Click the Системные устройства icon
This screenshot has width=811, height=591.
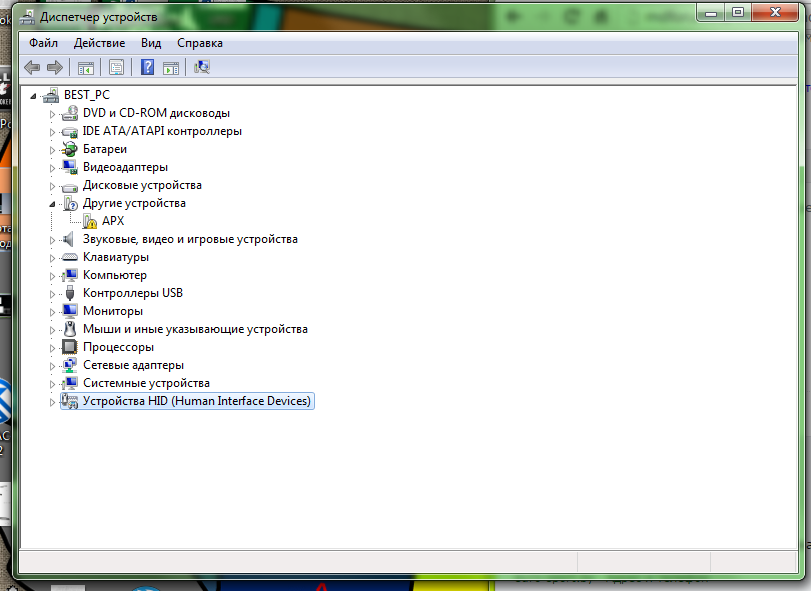[70, 383]
